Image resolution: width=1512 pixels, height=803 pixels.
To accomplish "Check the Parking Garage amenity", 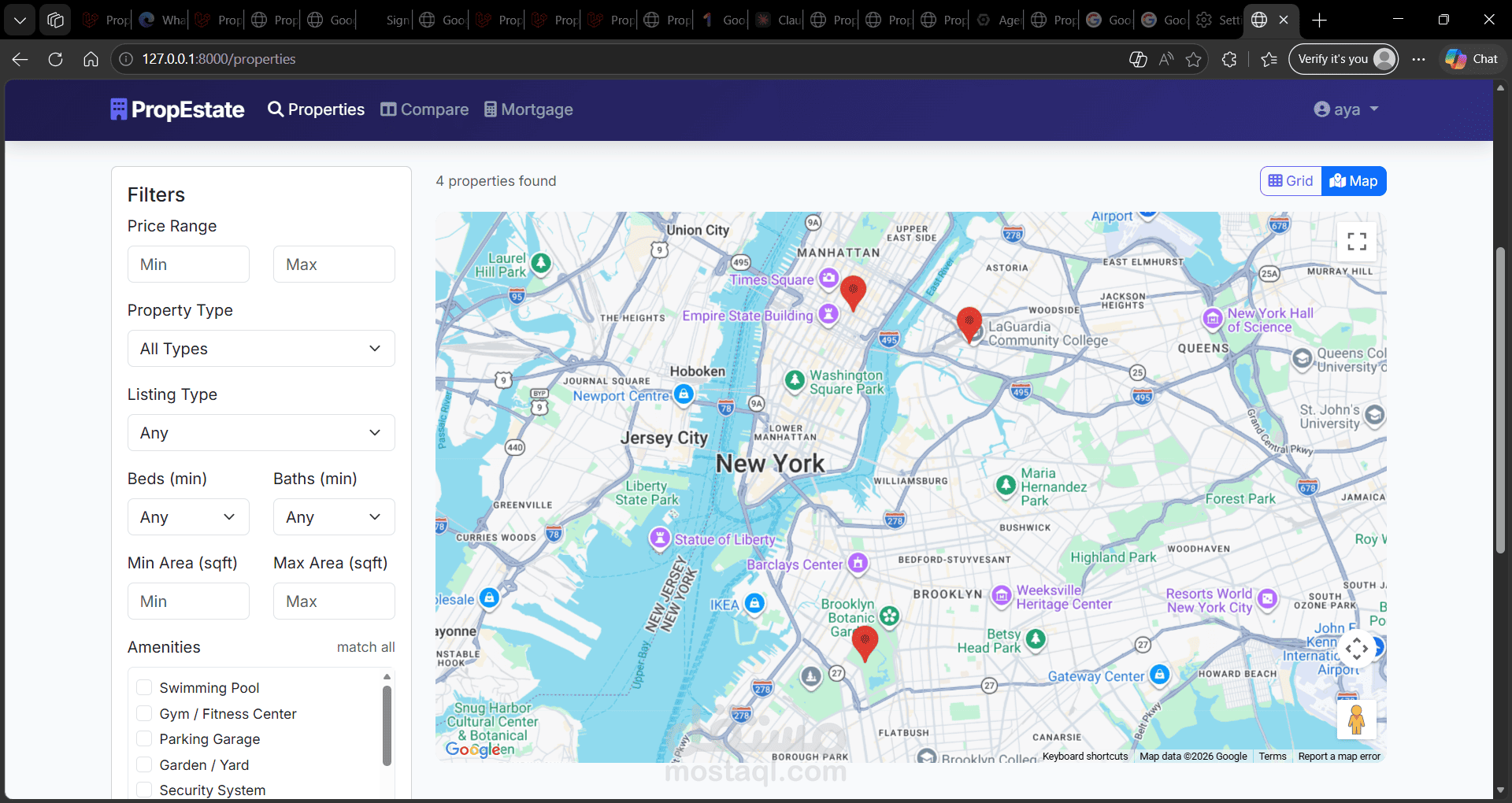I will (x=144, y=738).
